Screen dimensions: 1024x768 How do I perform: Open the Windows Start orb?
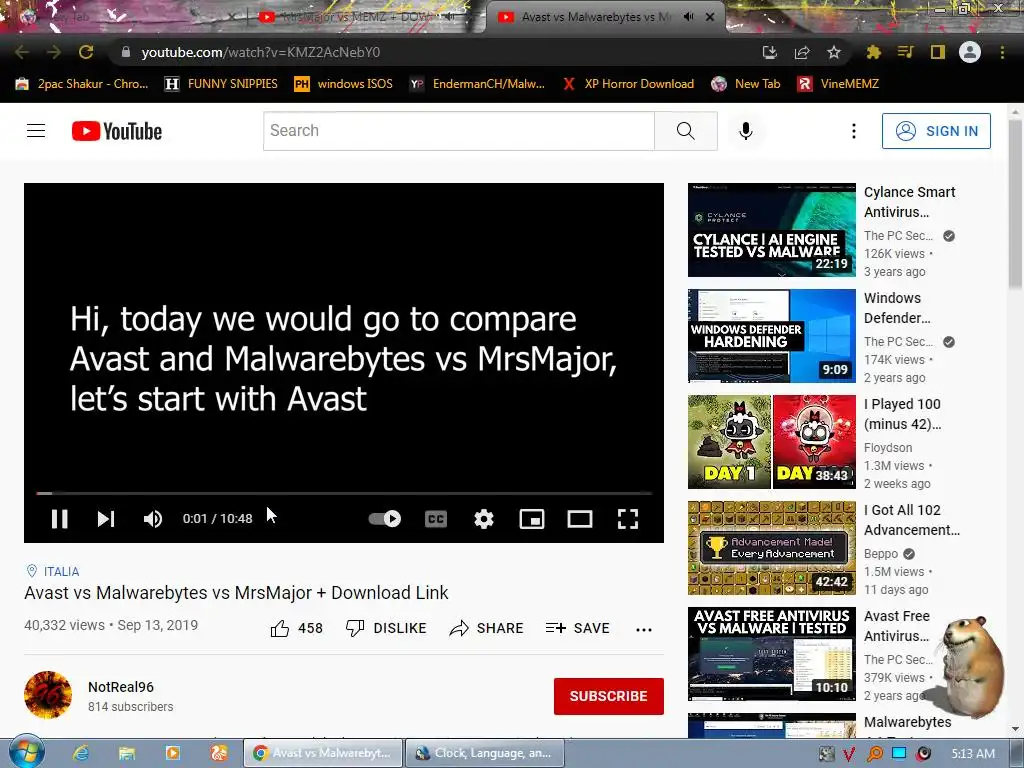click(x=26, y=752)
